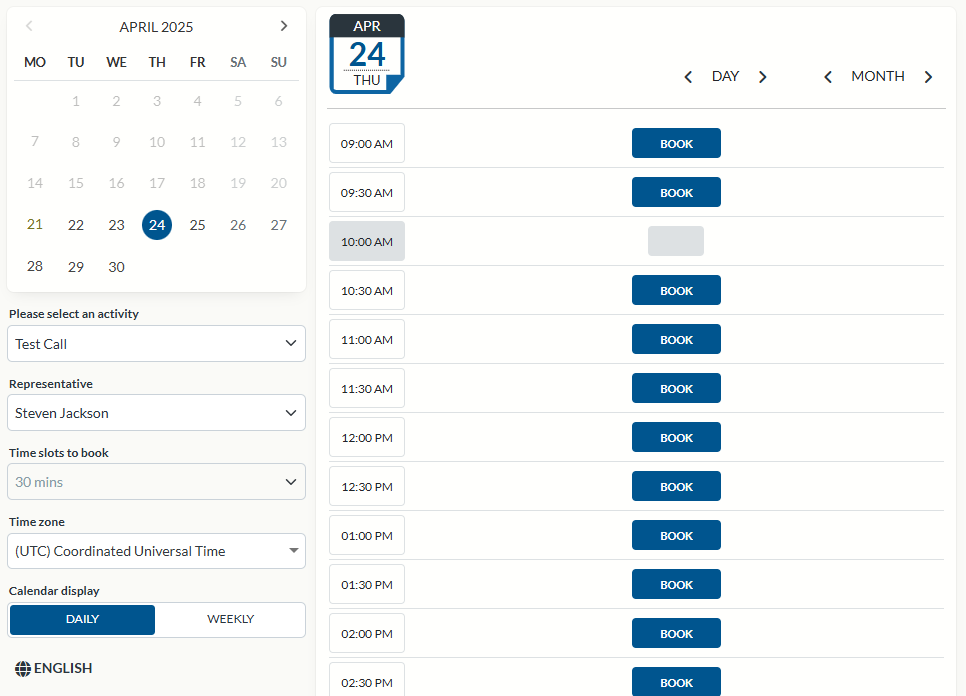
Task: Book the 09:00 AM slot
Action: tap(676, 144)
